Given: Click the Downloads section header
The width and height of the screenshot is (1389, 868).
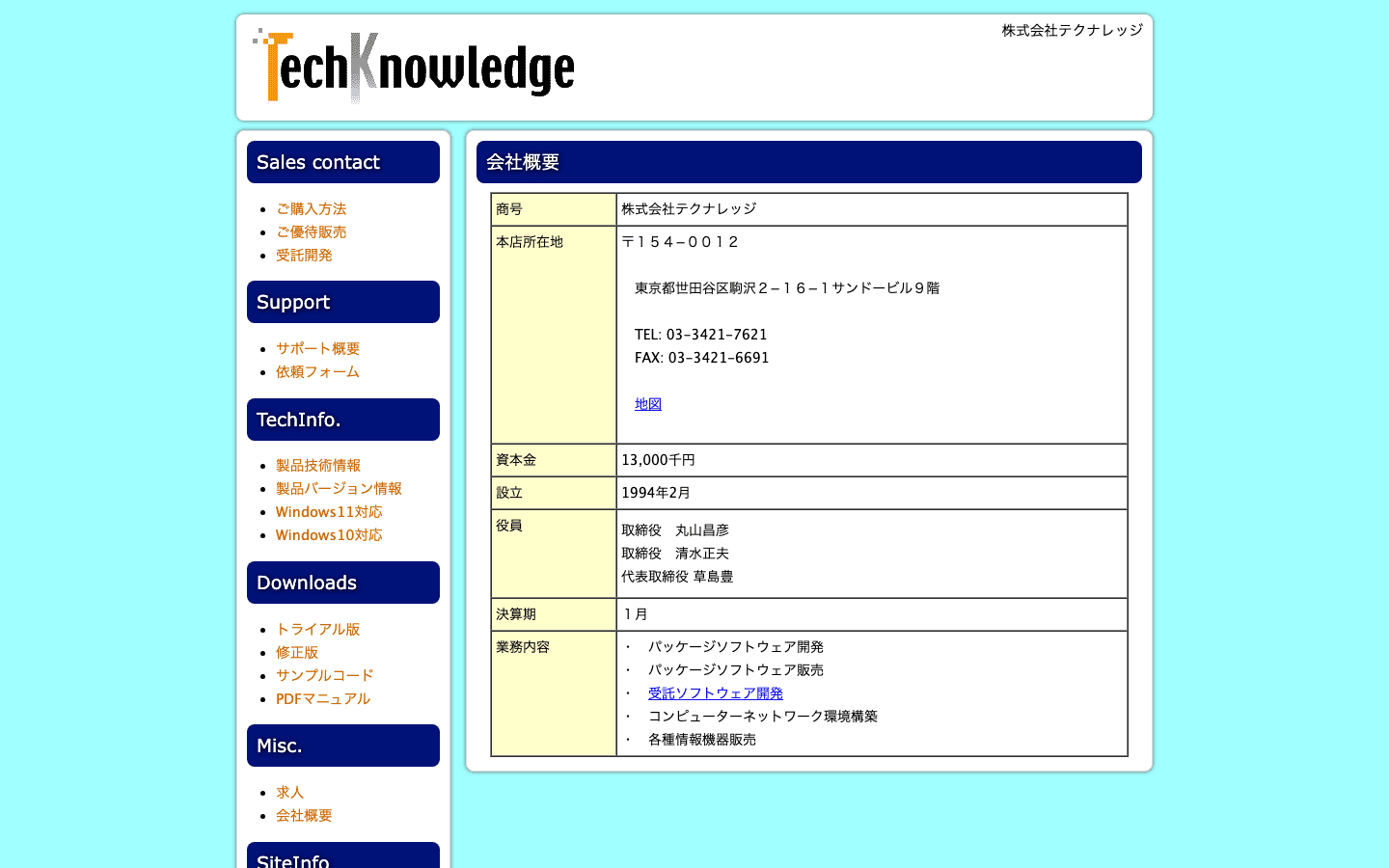Looking at the screenshot, I should click(343, 583).
